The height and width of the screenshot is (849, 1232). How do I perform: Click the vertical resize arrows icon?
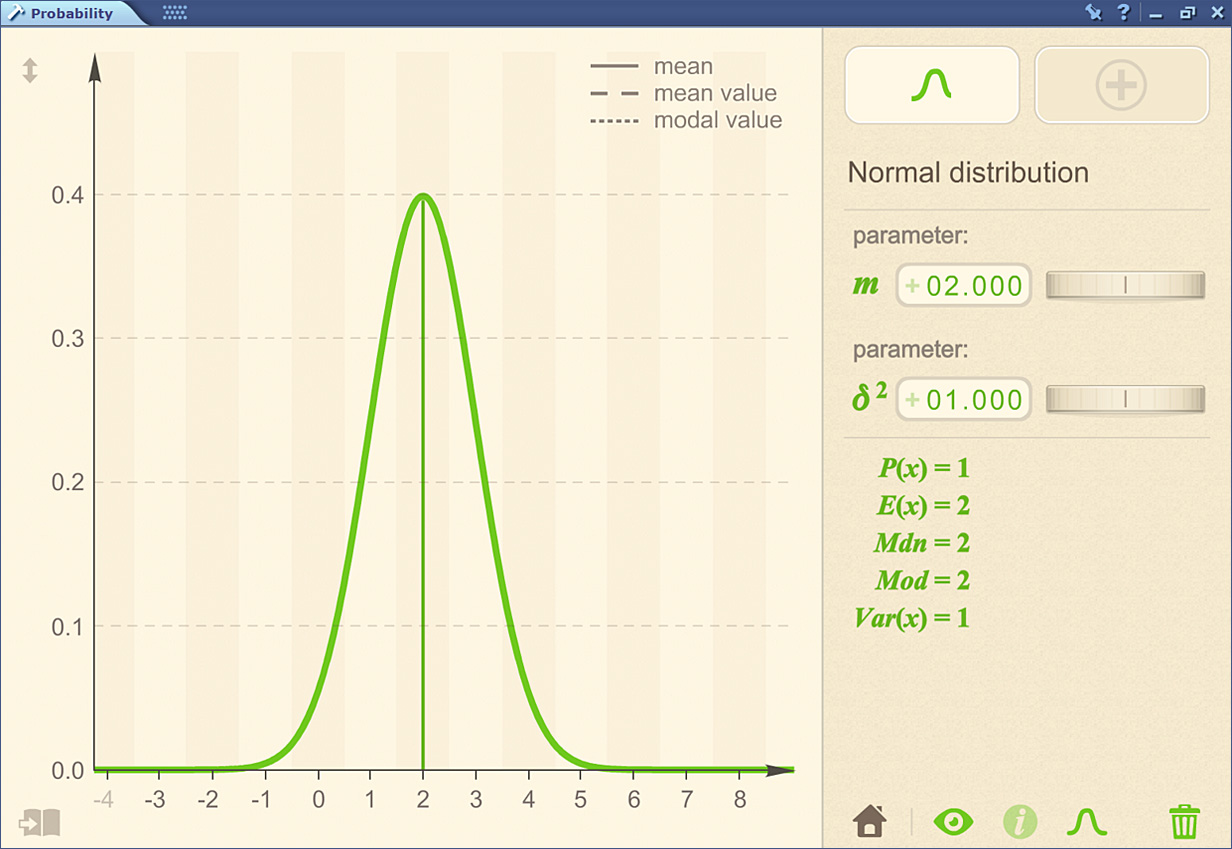(30, 71)
